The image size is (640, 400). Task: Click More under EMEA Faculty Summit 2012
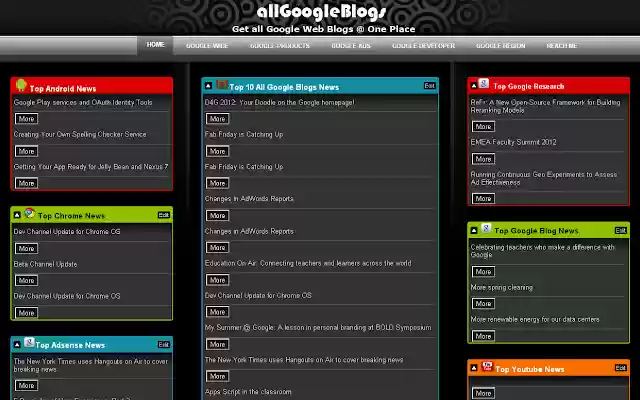(483, 159)
